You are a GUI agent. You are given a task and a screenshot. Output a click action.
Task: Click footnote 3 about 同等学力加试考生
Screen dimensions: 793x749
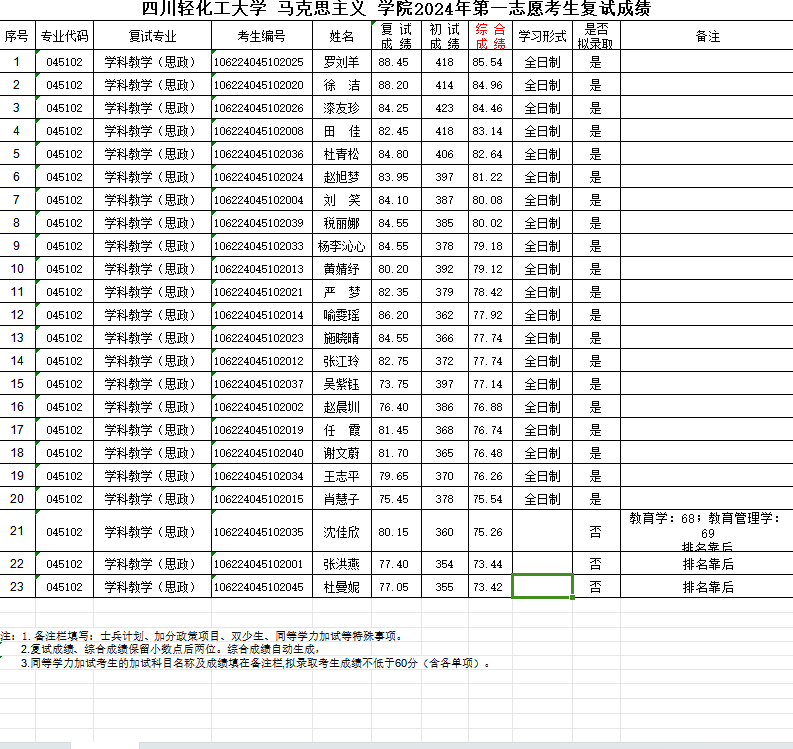coord(256,663)
